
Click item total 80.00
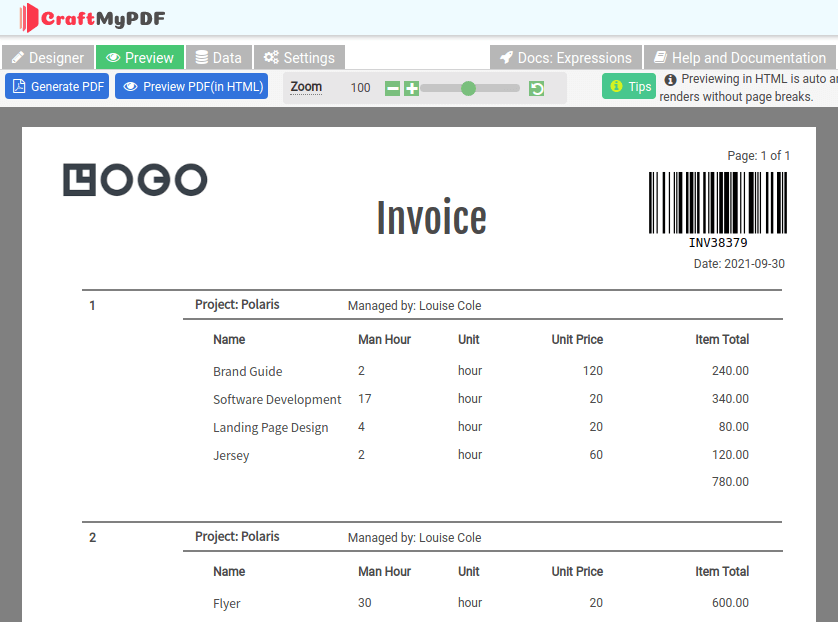point(733,426)
